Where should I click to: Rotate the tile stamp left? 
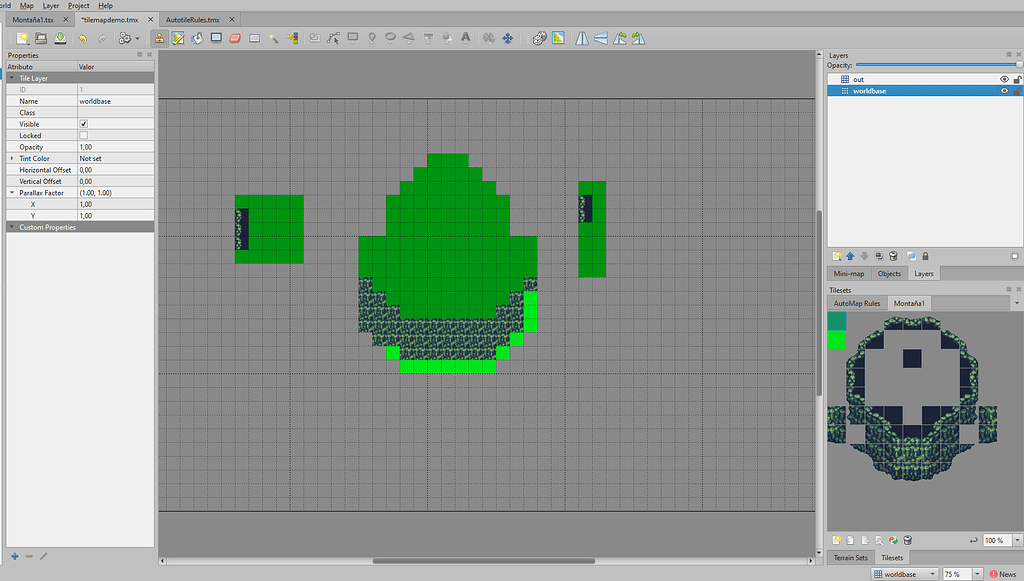(619, 37)
